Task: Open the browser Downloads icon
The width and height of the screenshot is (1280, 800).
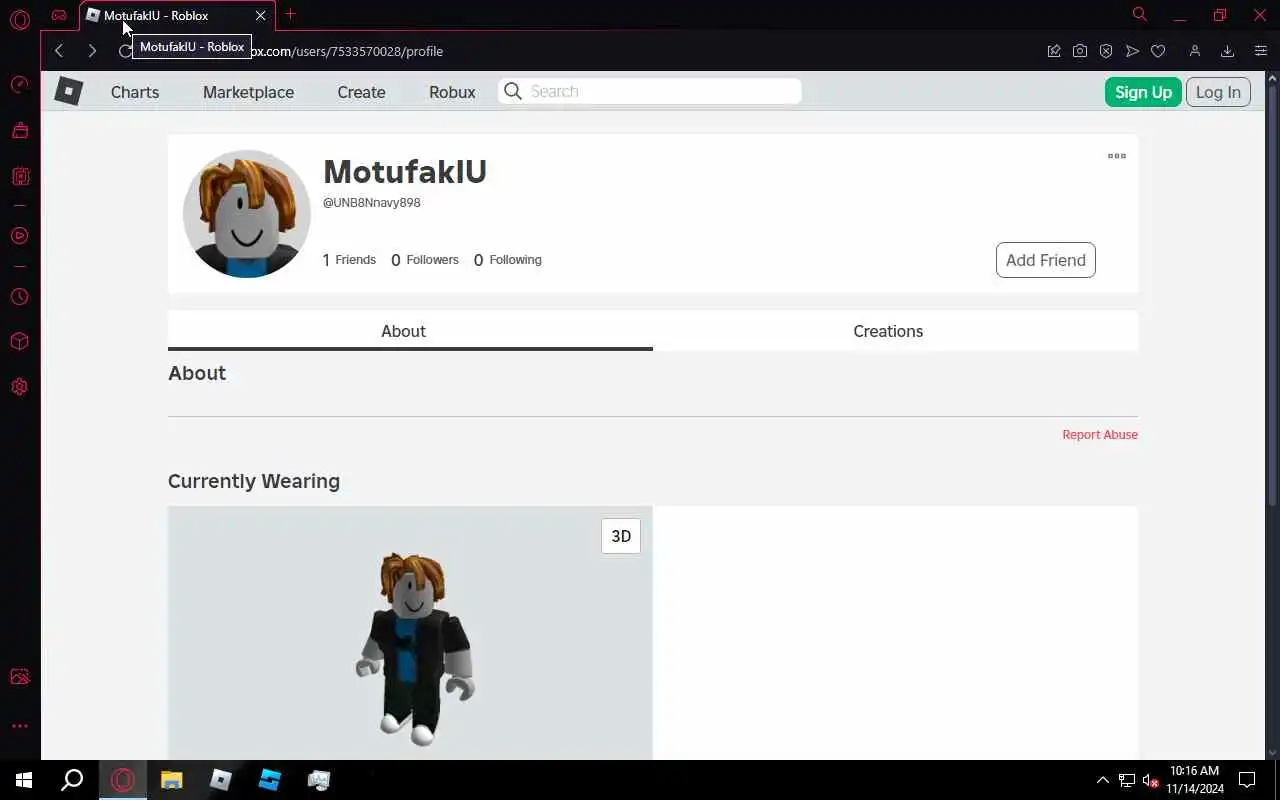Action: click(x=1227, y=51)
